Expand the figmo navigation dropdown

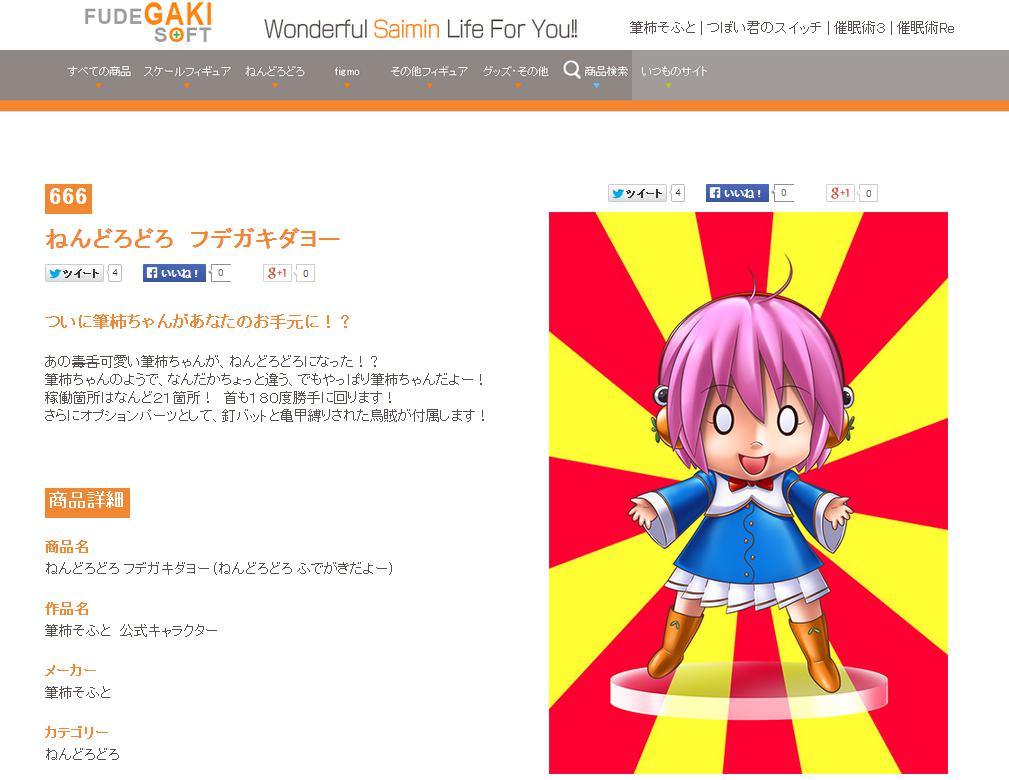point(347,71)
